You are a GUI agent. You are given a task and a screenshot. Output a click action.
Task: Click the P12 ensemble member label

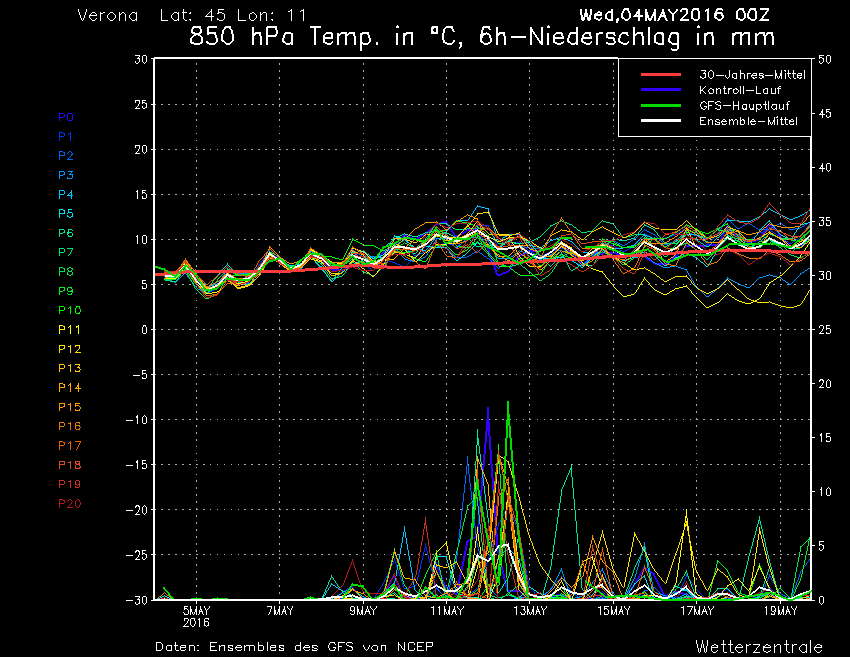(x=69, y=349)
